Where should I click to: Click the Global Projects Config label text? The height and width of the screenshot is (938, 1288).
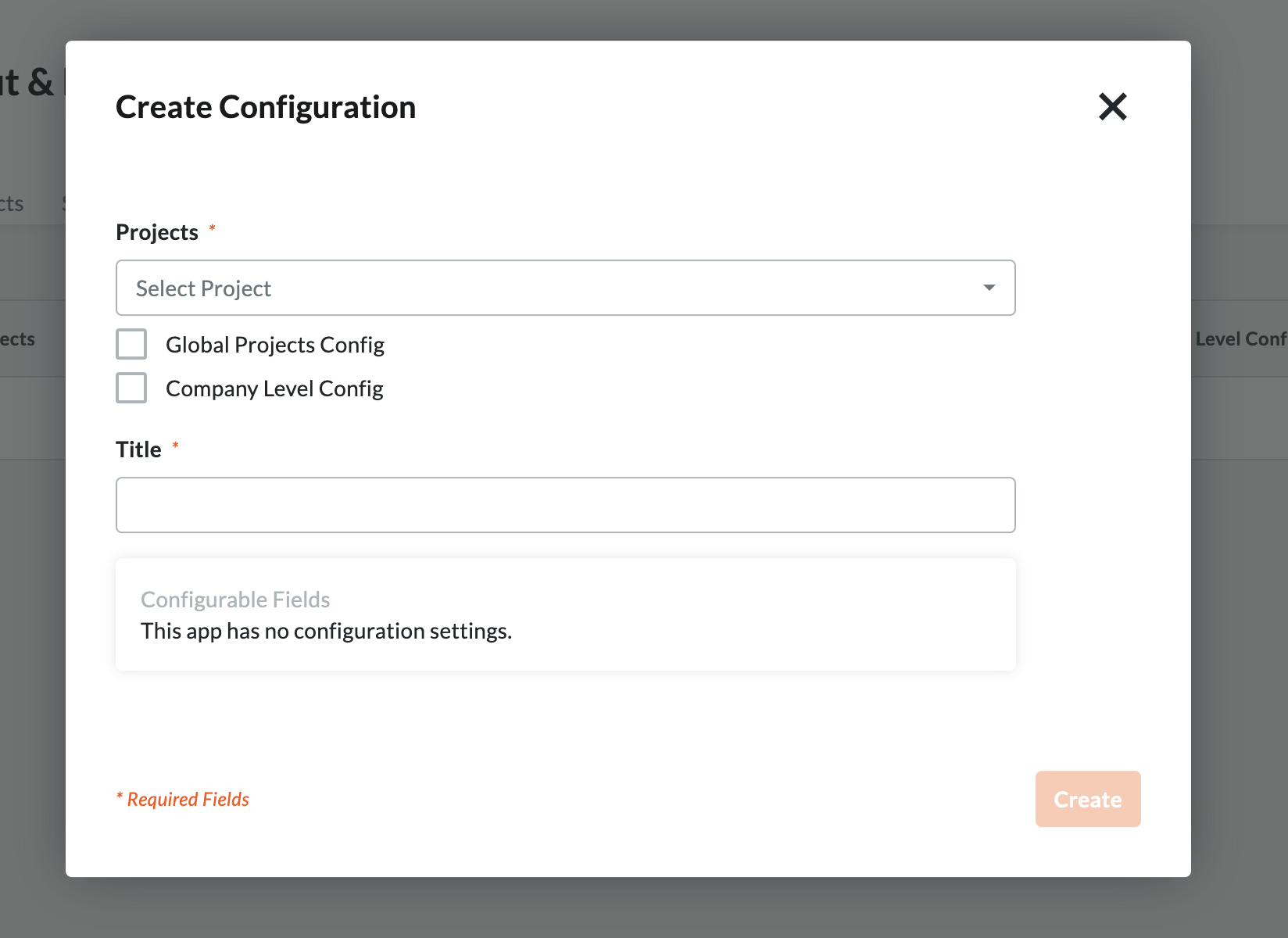point(274,345)
